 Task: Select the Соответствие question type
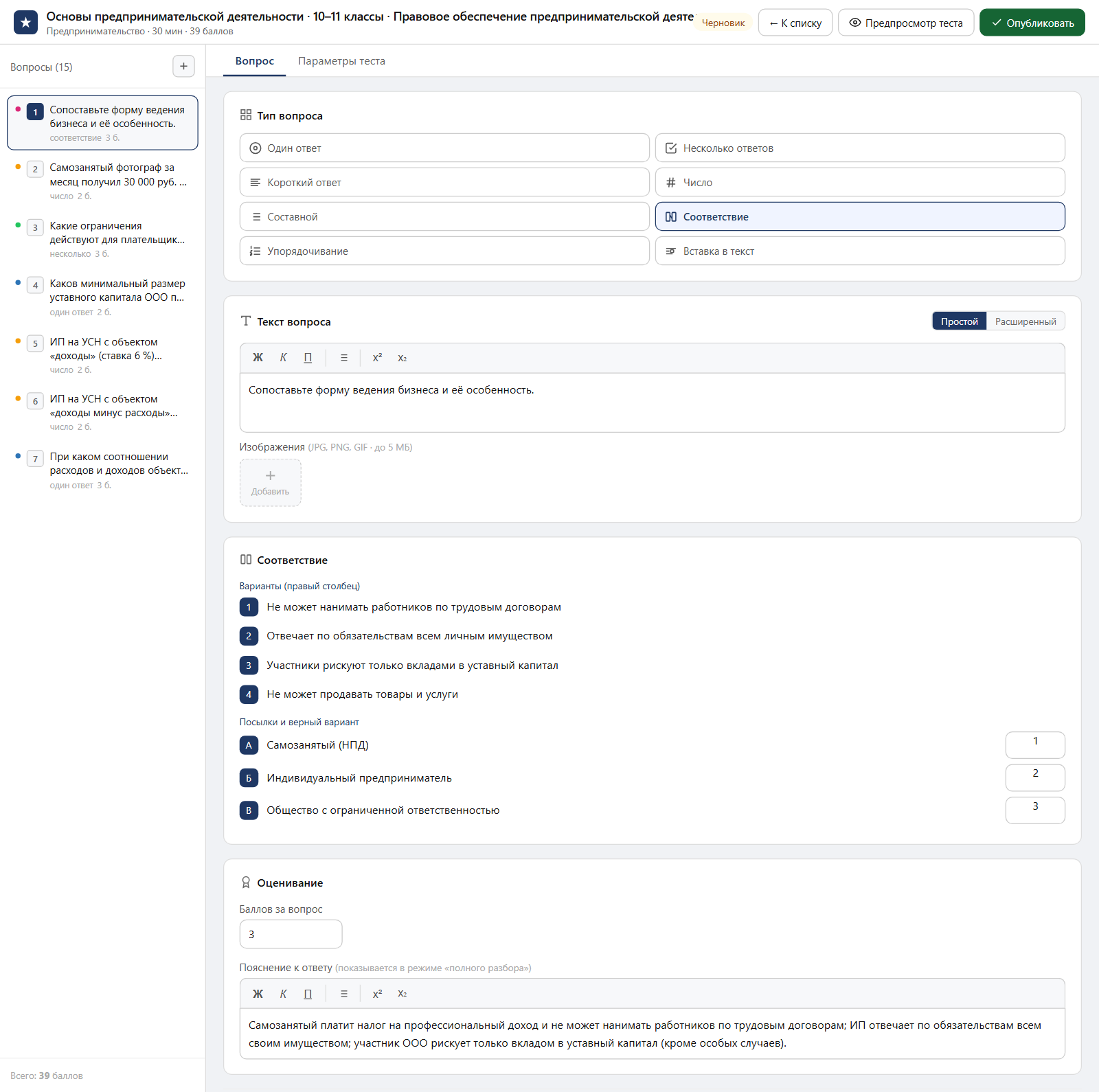pos(860,216)
